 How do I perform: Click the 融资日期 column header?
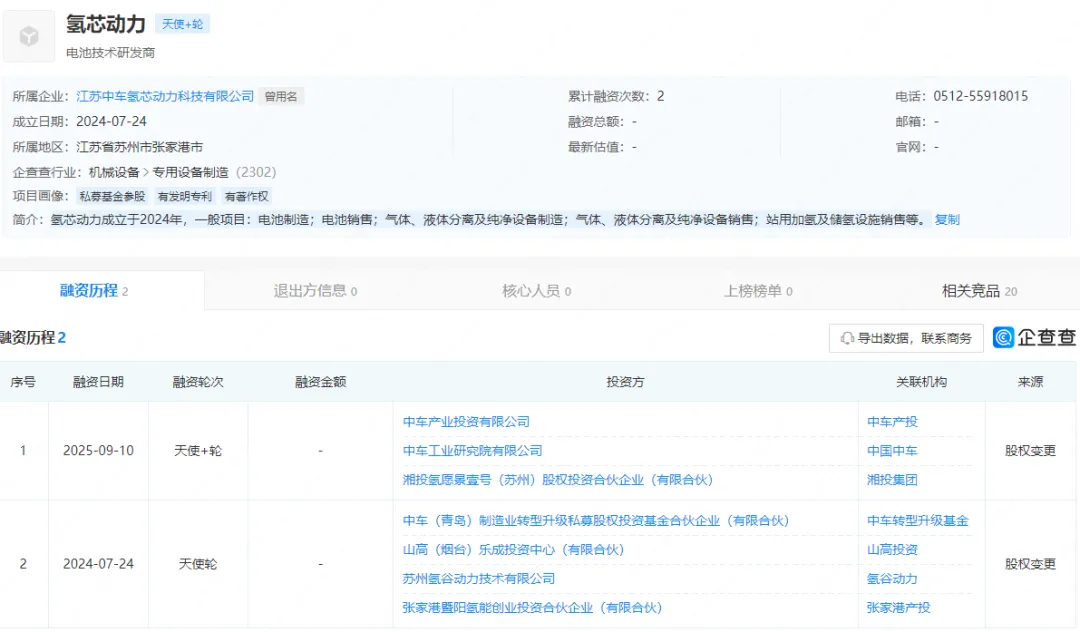point(98,381)
